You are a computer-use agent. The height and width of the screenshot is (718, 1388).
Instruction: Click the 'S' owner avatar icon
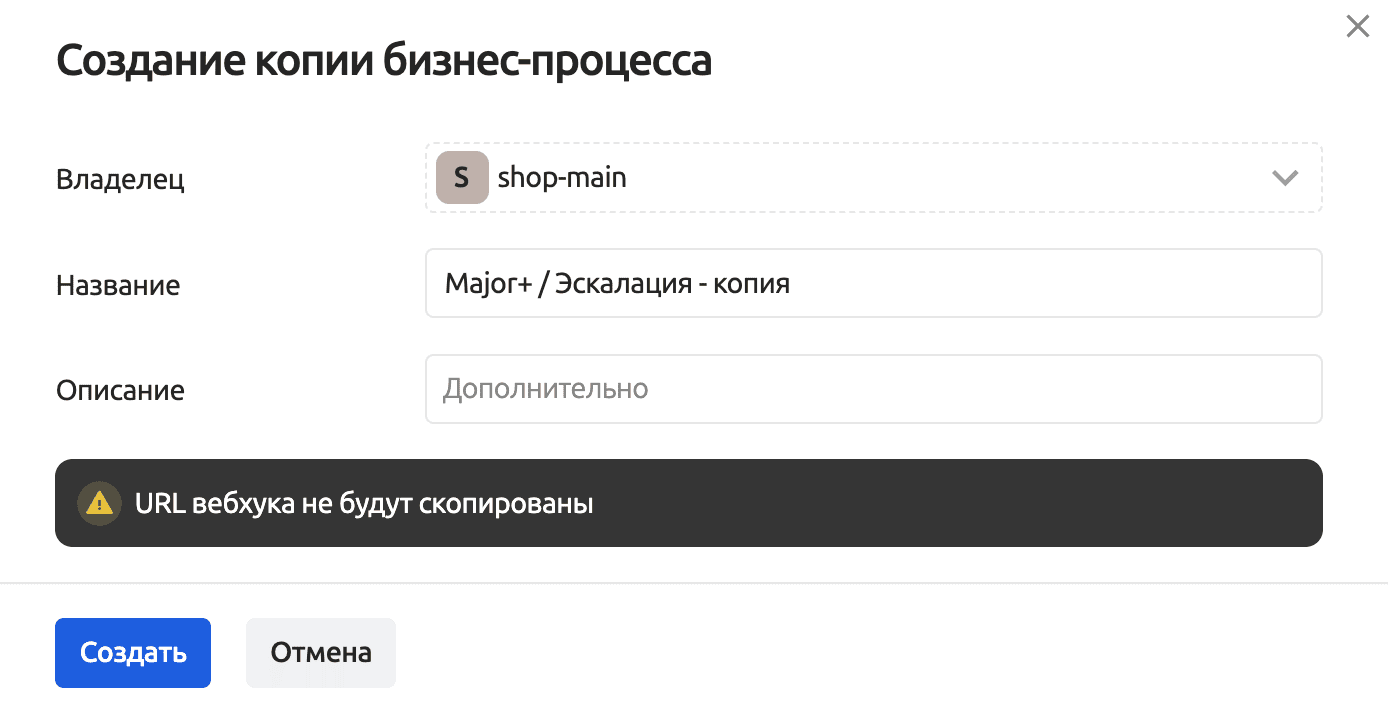[x=461, y=178]
